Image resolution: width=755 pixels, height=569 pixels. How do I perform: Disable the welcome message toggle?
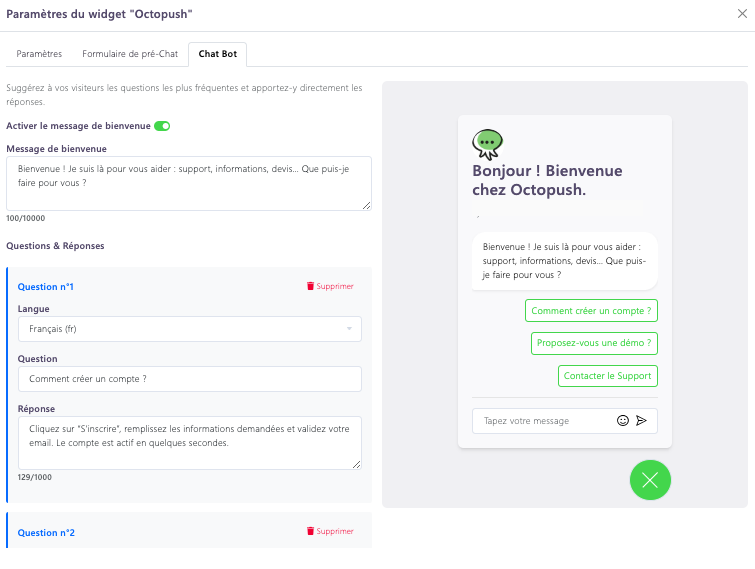(162, 126)
